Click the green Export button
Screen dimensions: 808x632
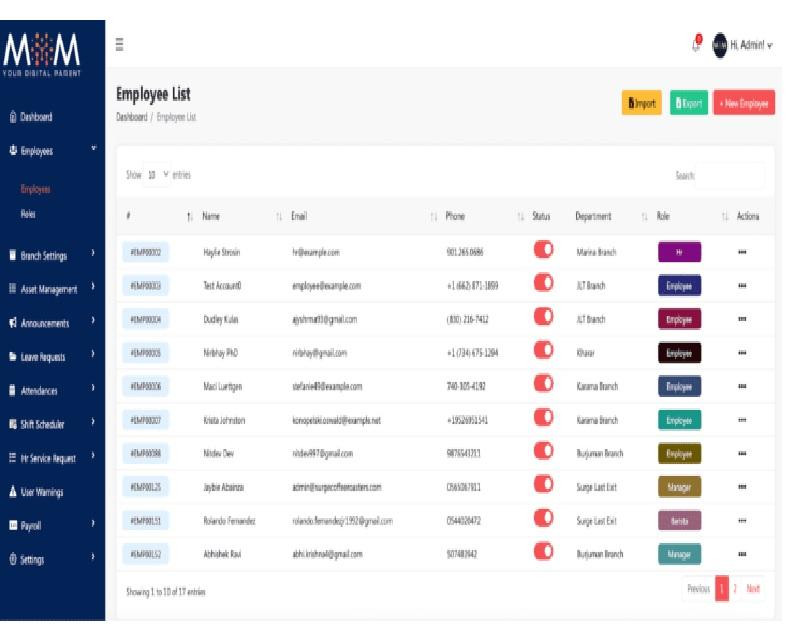(x=687, y=103)
